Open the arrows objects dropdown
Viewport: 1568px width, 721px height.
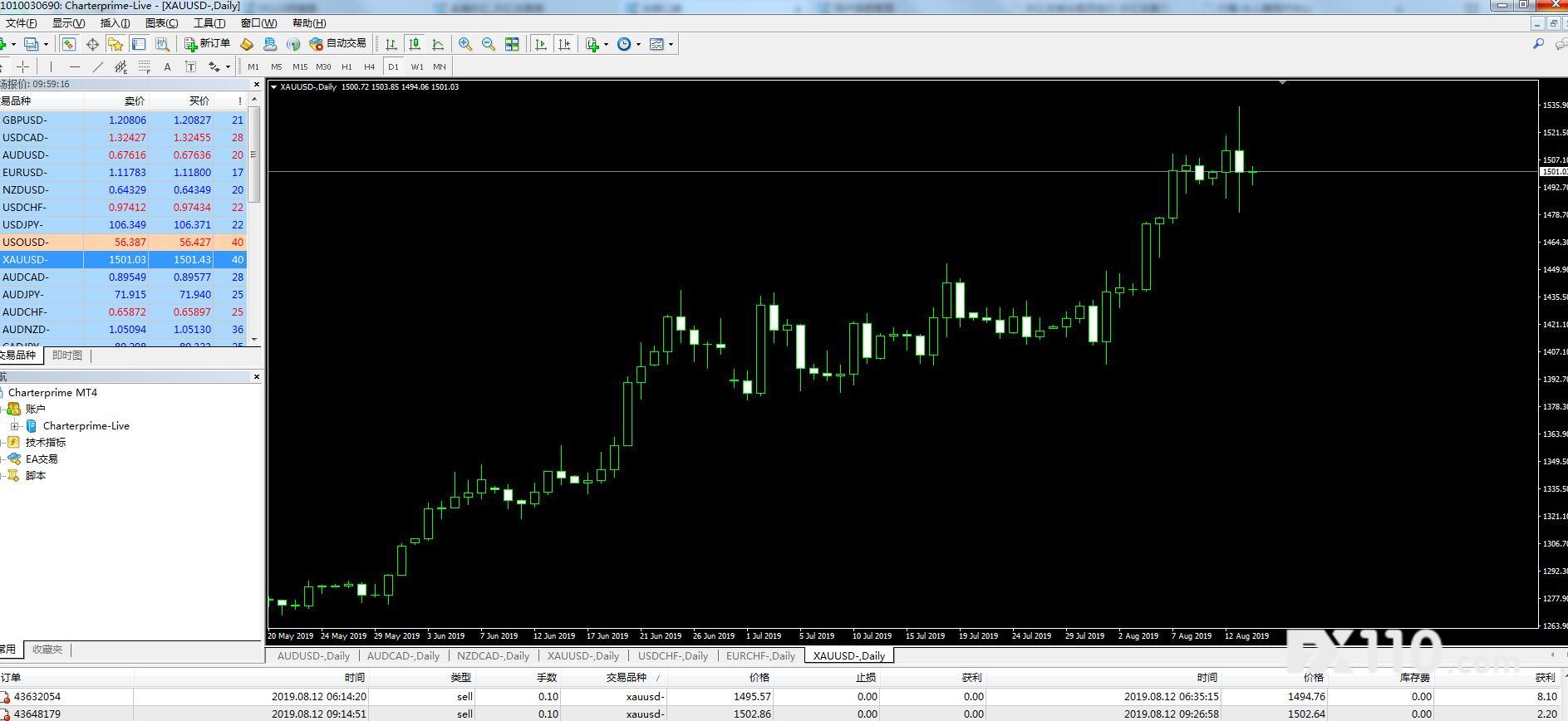(x=228, y=66)
